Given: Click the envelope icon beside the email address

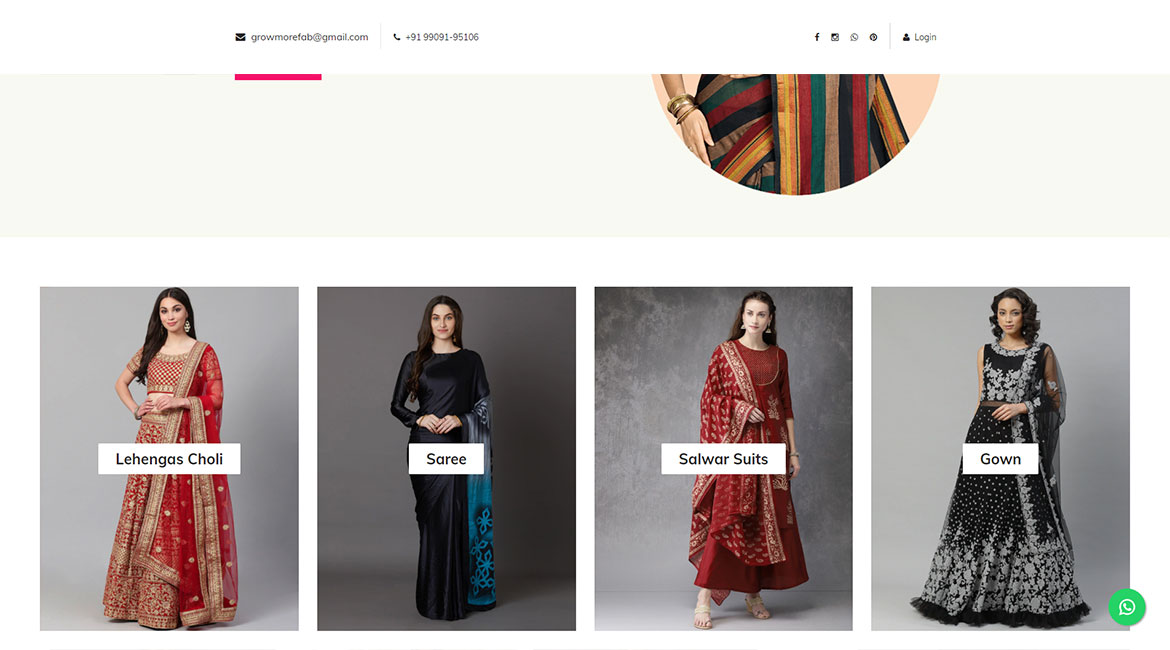Looking at the screenshot, I should (x=240, y=37).
